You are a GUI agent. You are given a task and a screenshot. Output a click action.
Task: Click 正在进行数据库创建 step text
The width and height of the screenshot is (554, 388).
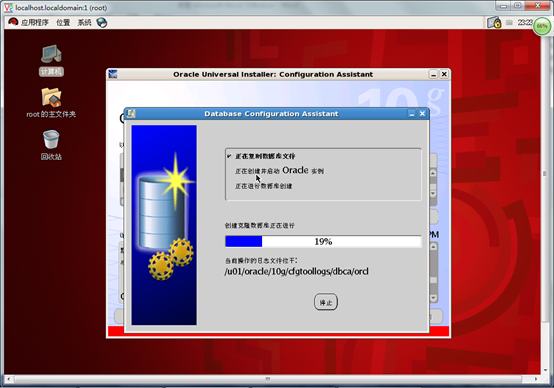[264, 186]
